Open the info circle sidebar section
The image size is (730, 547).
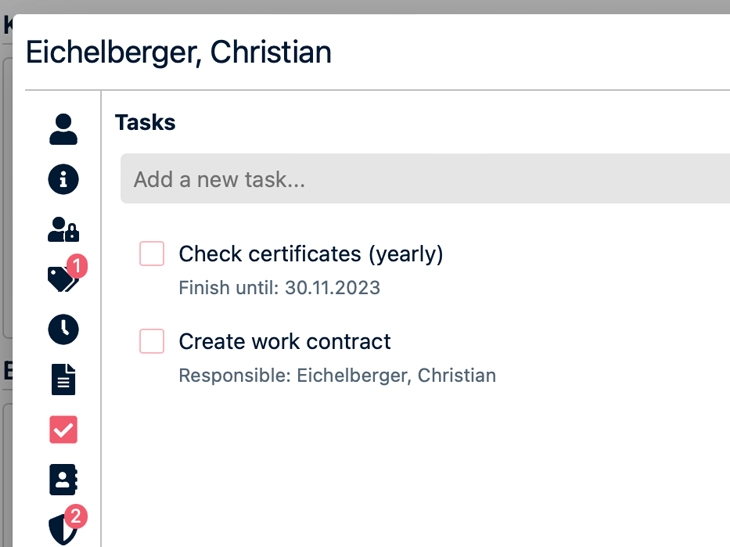tap(63, 179)
